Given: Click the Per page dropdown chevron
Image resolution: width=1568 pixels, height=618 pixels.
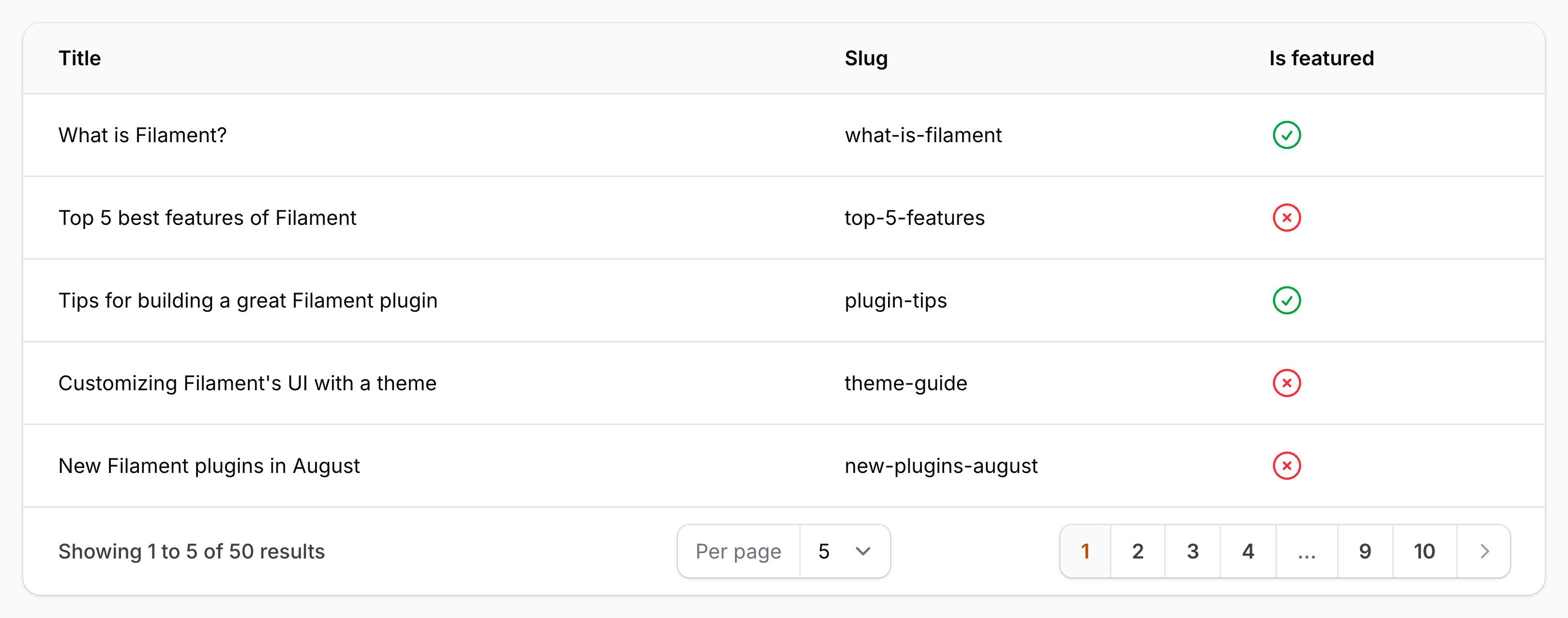Looking at the screenshot, I should [x=862, y=551].
